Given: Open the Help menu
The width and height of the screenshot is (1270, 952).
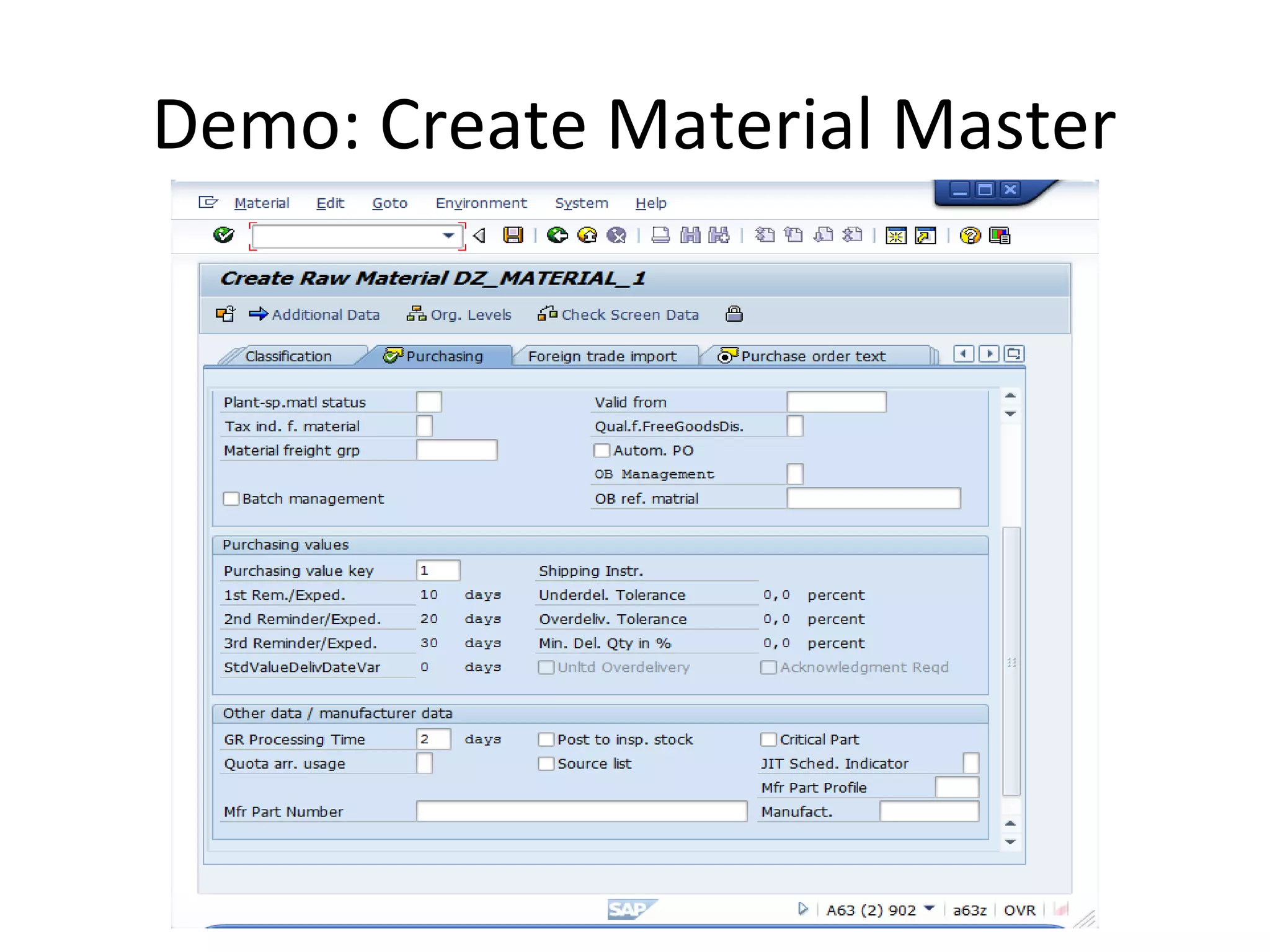Looking at the screenshot, I should 651,203.
